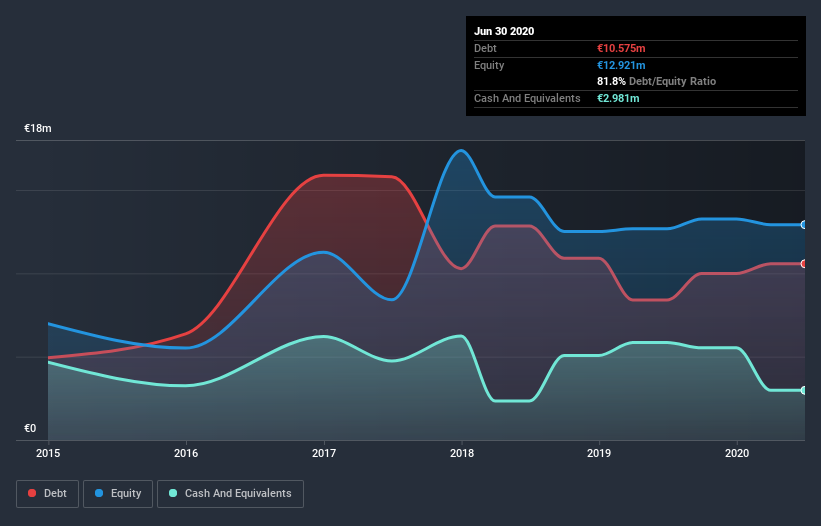Click the 81.8% Debt/Equity Ratio text
Screen dimensions: 821x526
657,81
